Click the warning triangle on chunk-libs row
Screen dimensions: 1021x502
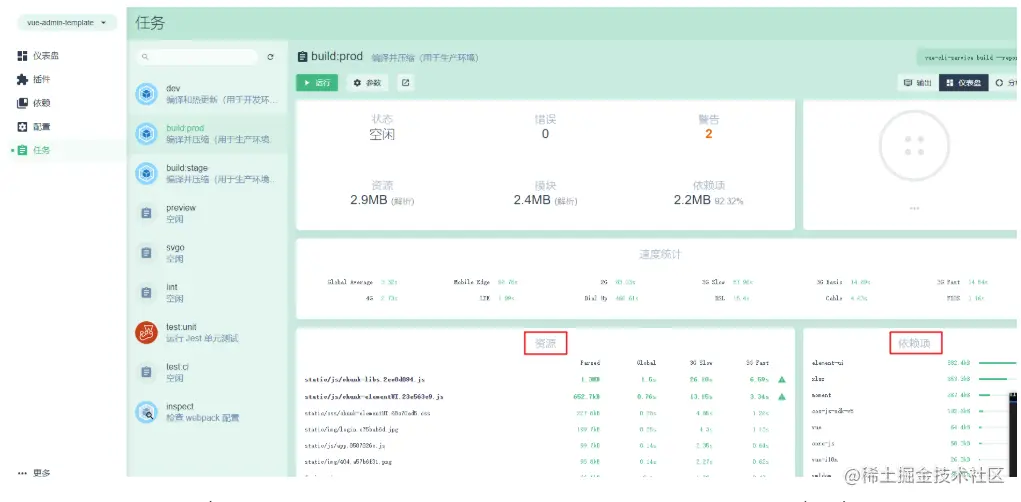click(782, 380)
